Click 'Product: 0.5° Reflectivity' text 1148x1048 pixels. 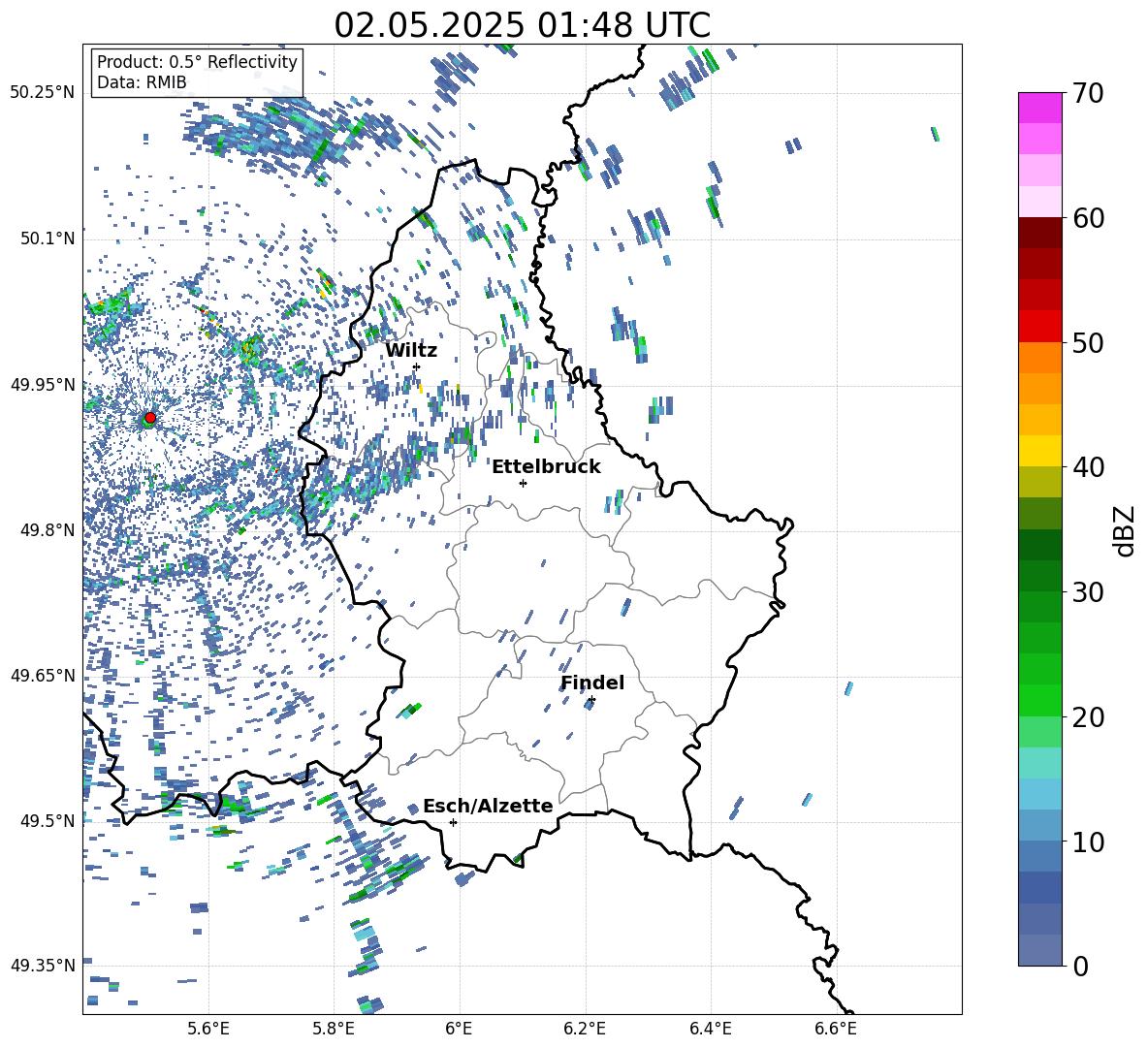coord(197,62)
